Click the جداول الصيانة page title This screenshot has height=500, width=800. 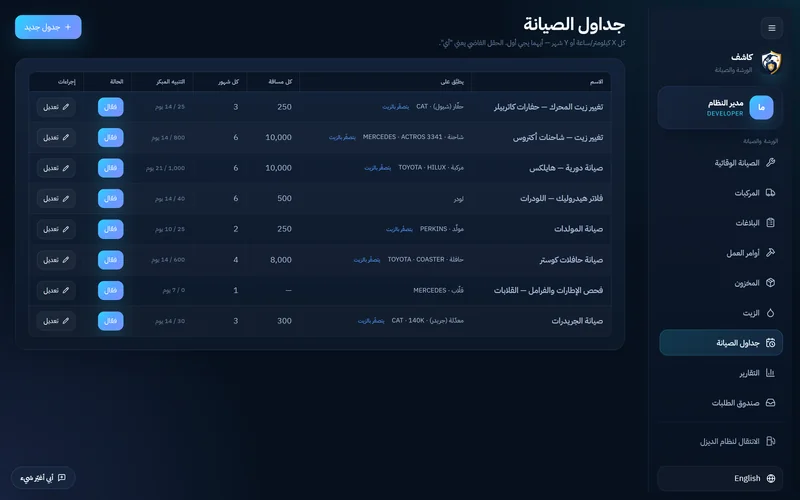coord(574,24)
